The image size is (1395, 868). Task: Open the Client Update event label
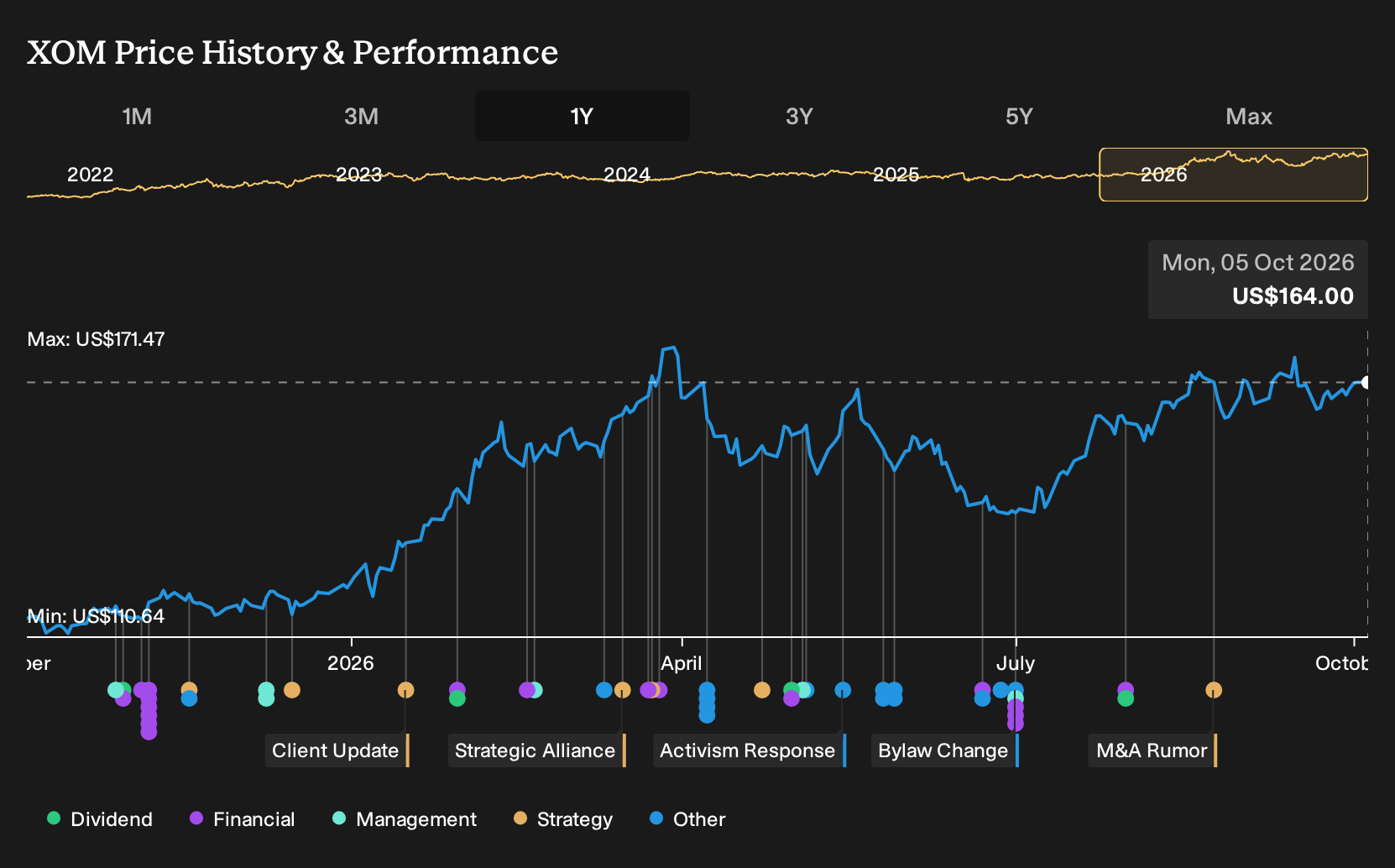337,750
